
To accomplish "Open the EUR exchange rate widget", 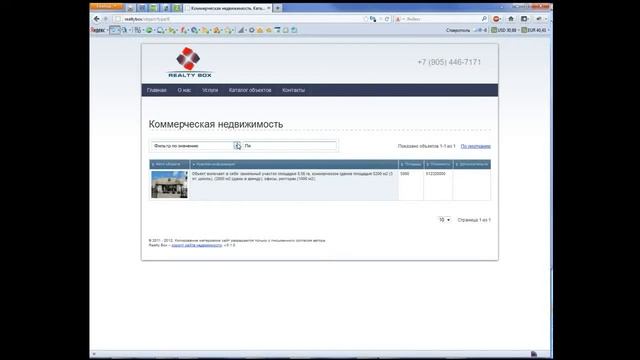I will click(535, 30).
